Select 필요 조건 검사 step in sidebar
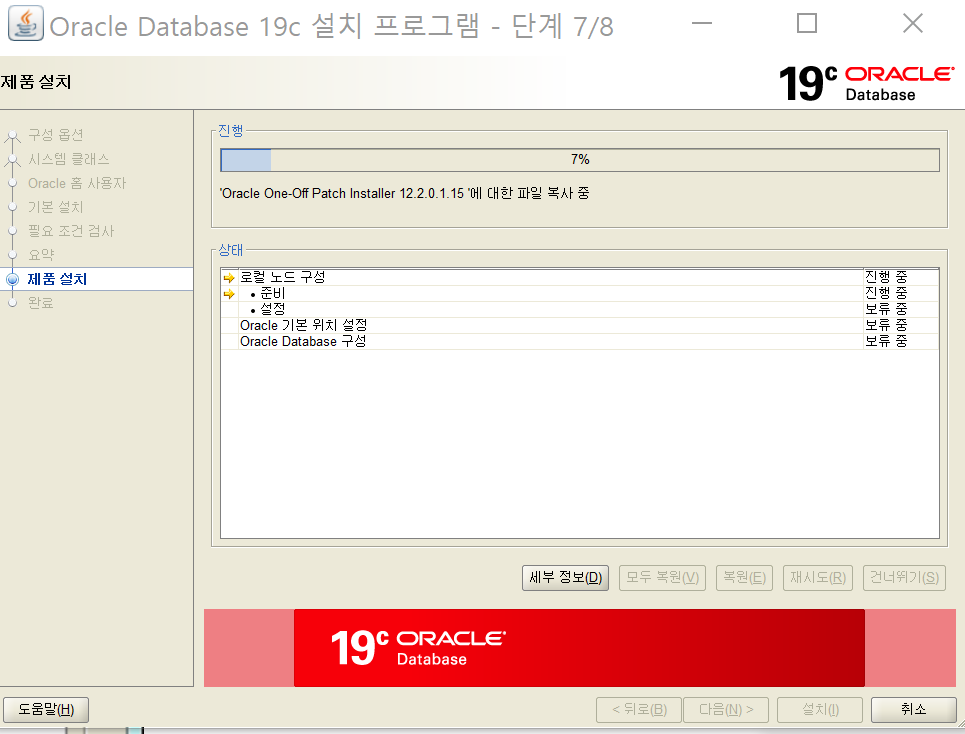The image size is (965, 734). pos(71,231)
